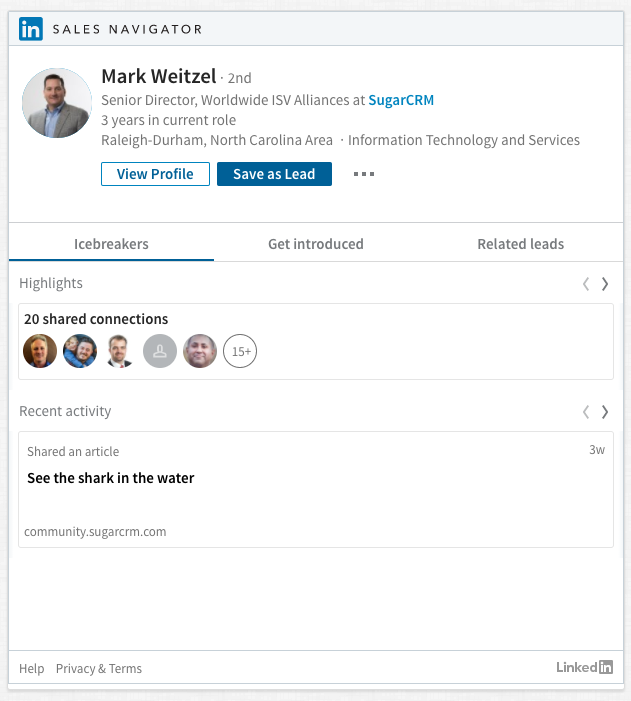Click the gray placeholder connection avatar
Image resolution: width=631 pixels, height=701 pixels.
pos(160,351)
